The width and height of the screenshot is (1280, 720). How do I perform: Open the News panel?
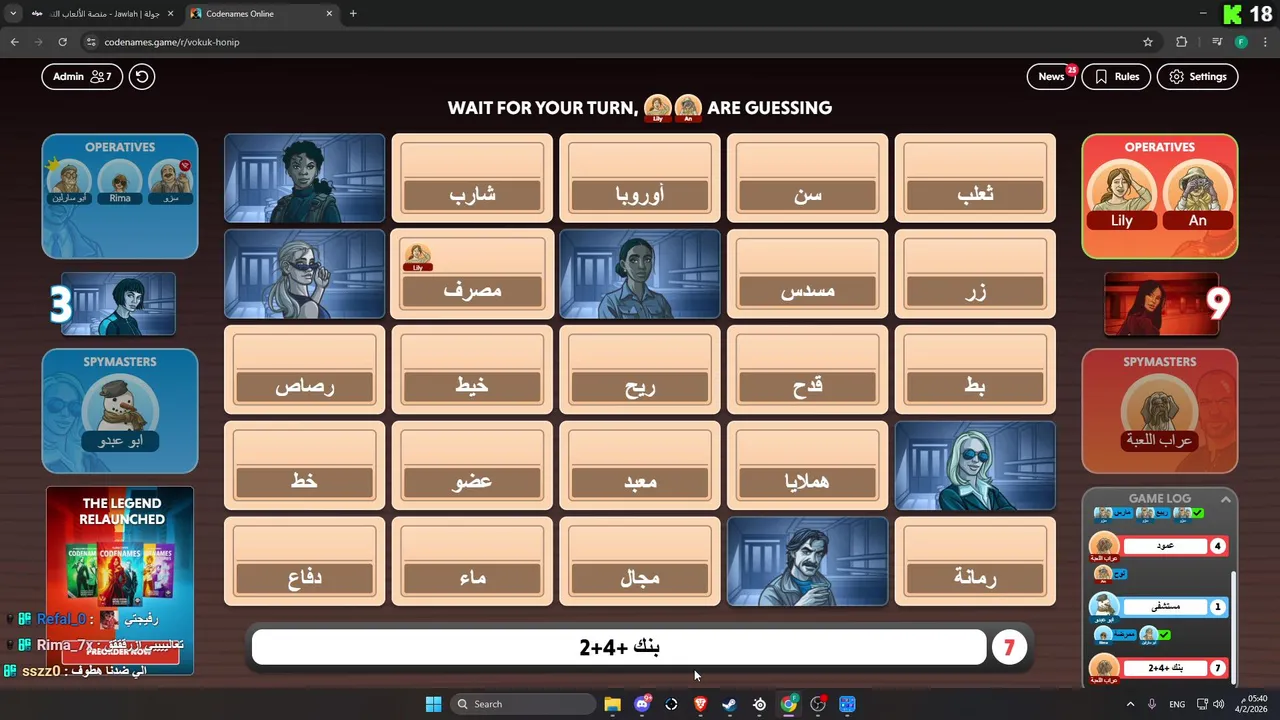pos(1051,76)
